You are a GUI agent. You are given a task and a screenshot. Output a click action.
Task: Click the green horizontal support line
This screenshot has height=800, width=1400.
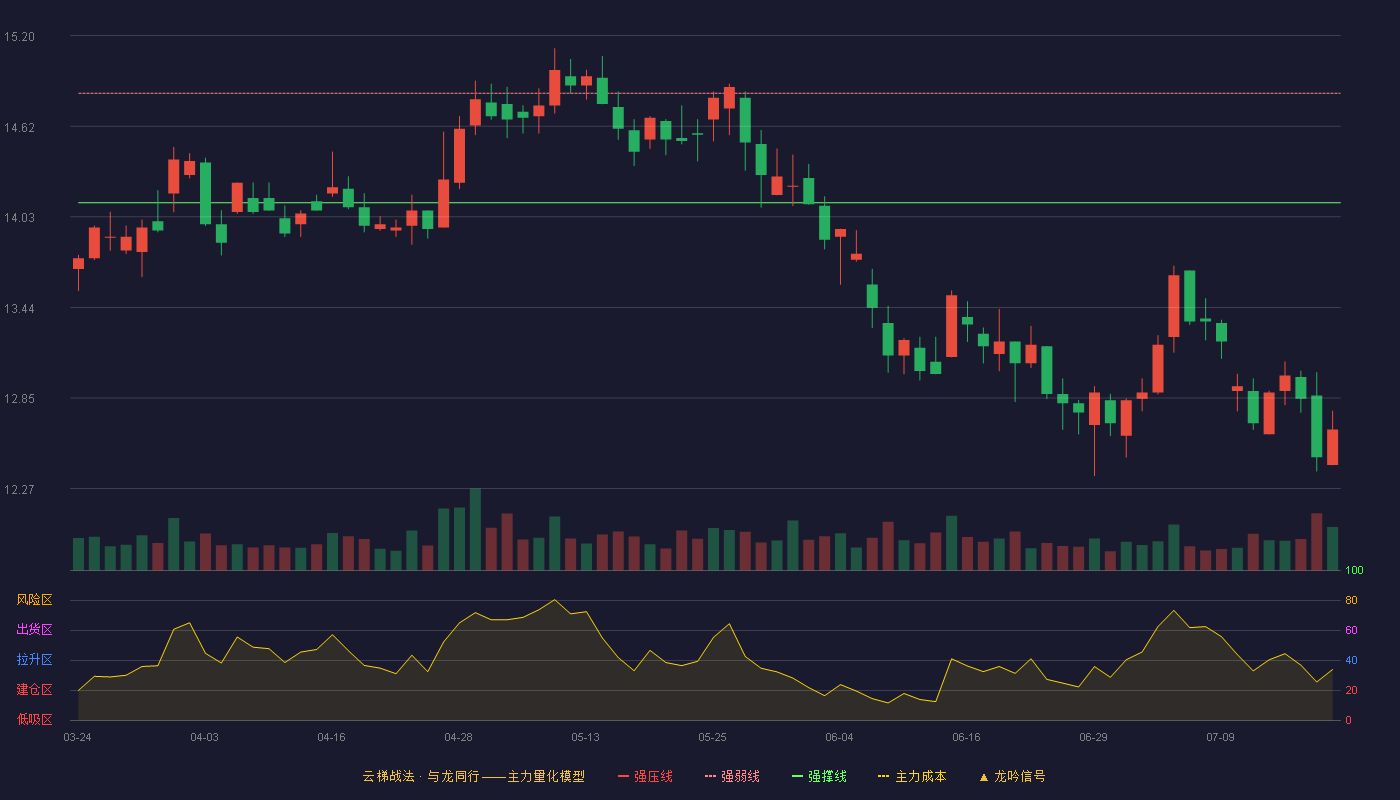tap(709, 203)
